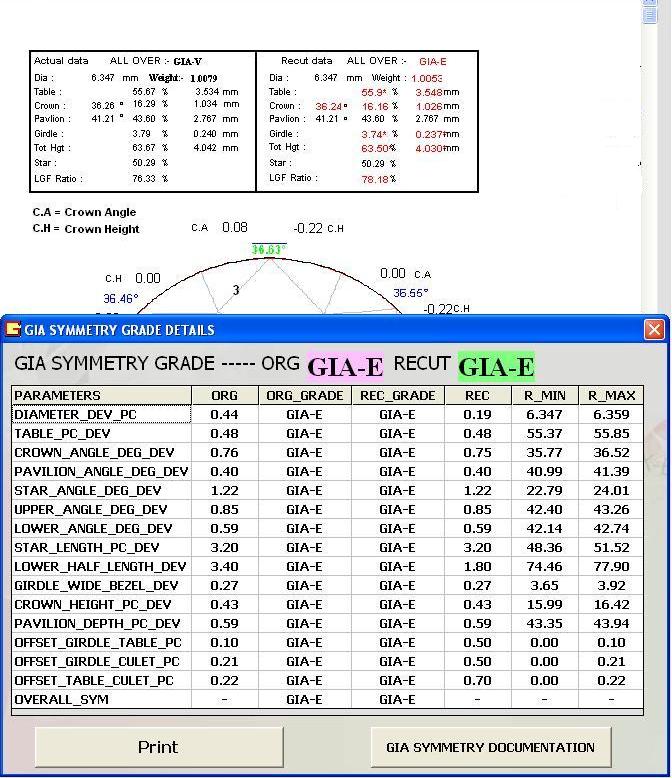672x778 pixels.
Task: Click the REC column header
Action: point(477,395)
